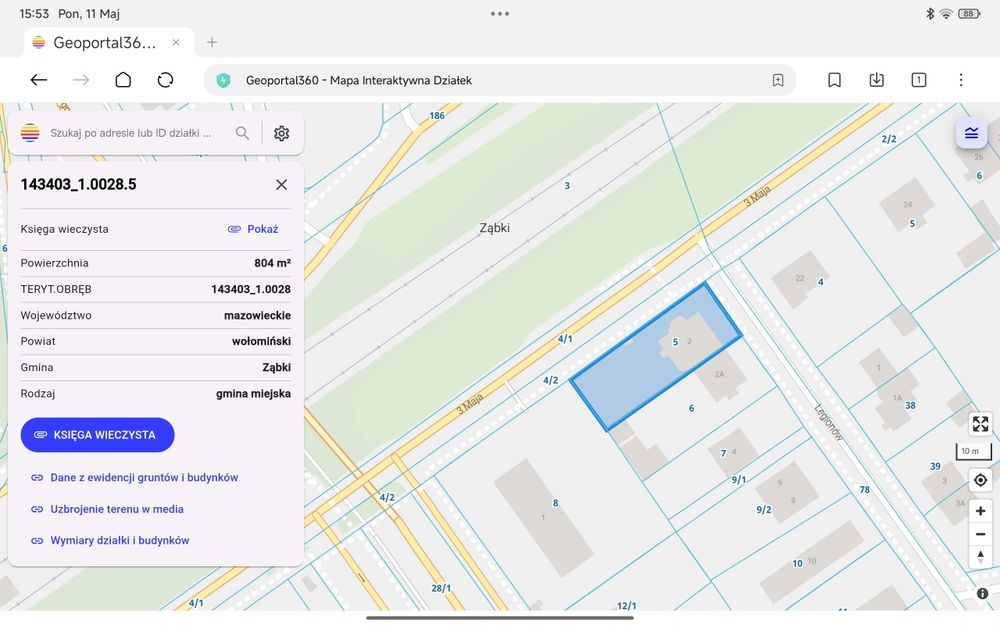Close the parcel 143403_1.0028.5 info panel

coord(281,184)
